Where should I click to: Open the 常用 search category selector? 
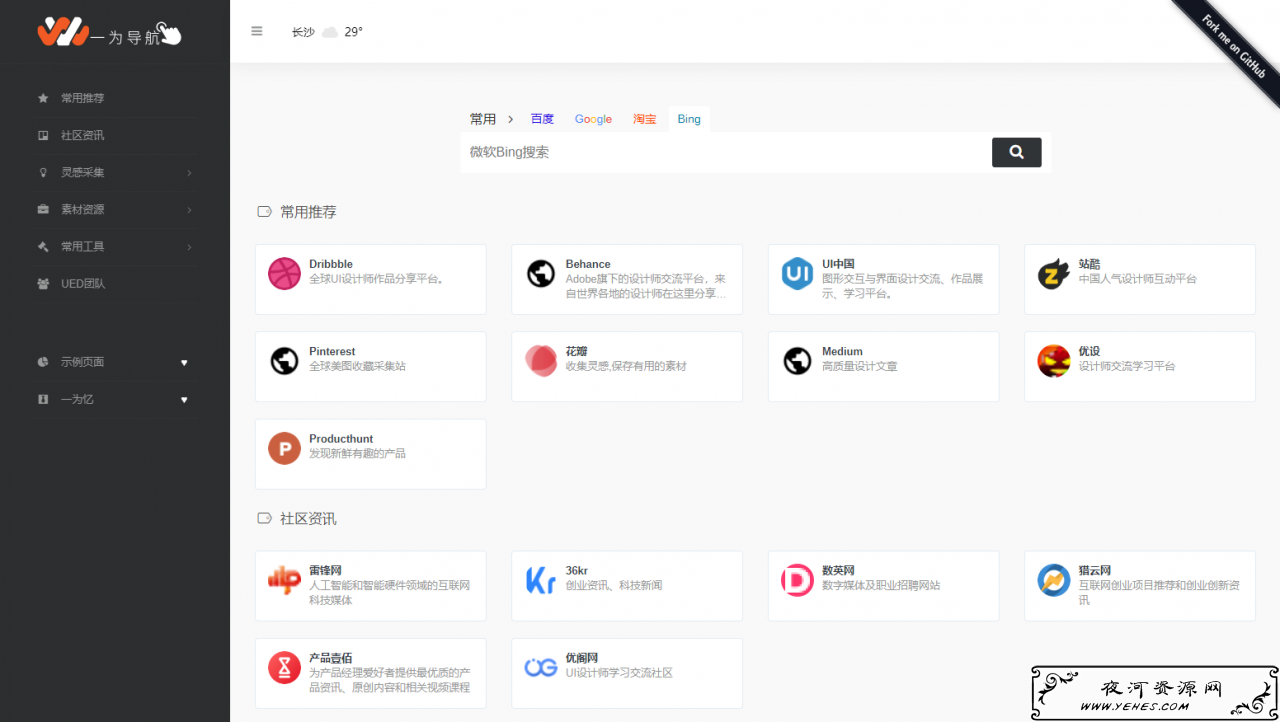click(x=483, y=119)
